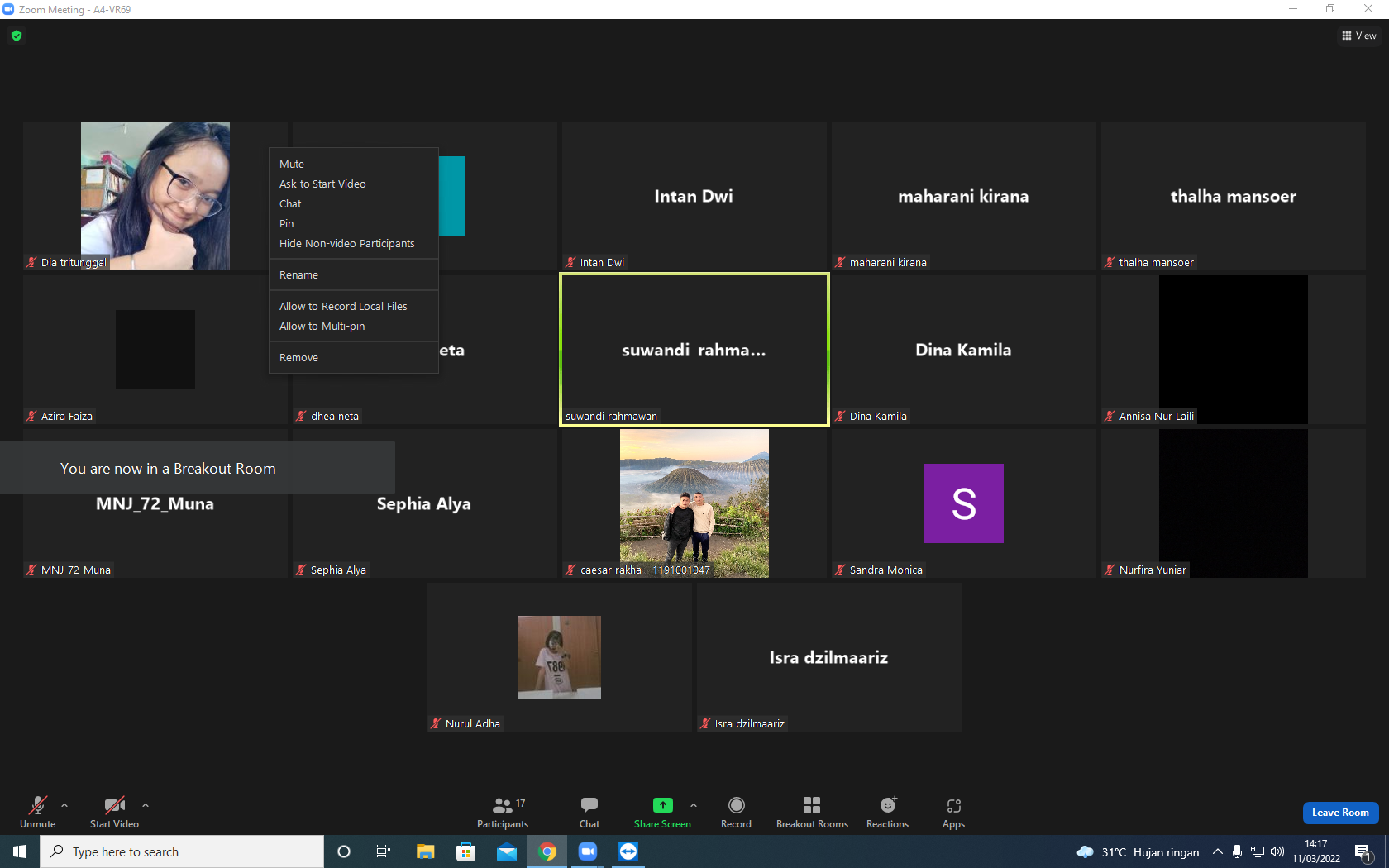Click the Leave Room button
This screenshot has width=1389, height=868.
pos(1340,813)
